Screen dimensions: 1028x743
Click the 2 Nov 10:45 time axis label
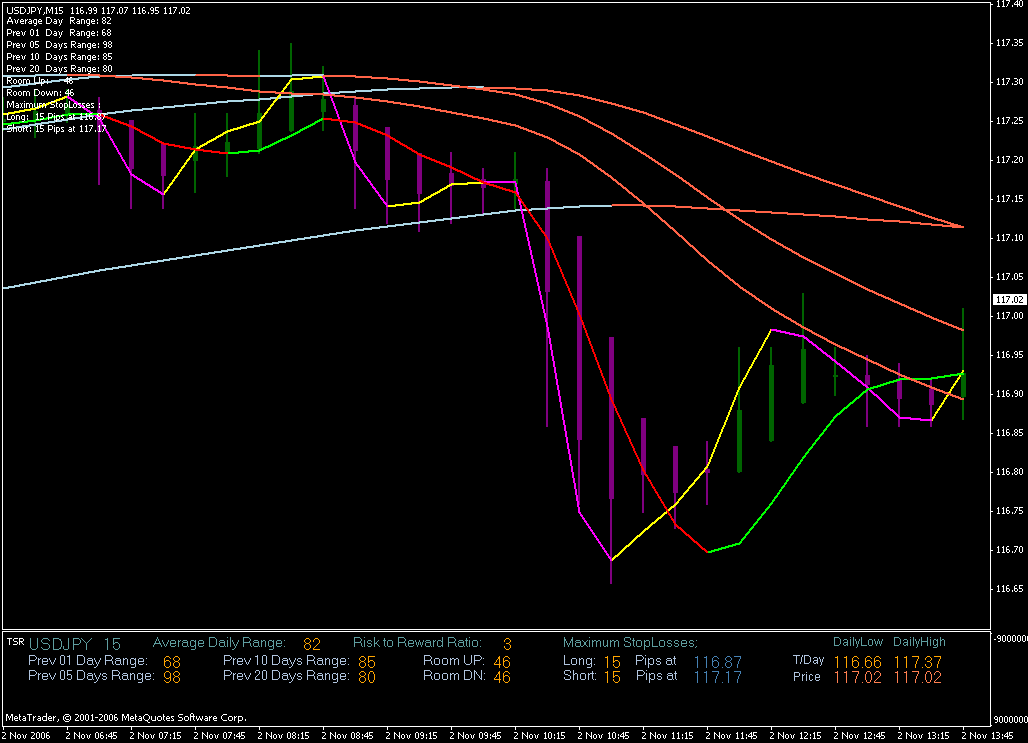(x=610, y=735)
